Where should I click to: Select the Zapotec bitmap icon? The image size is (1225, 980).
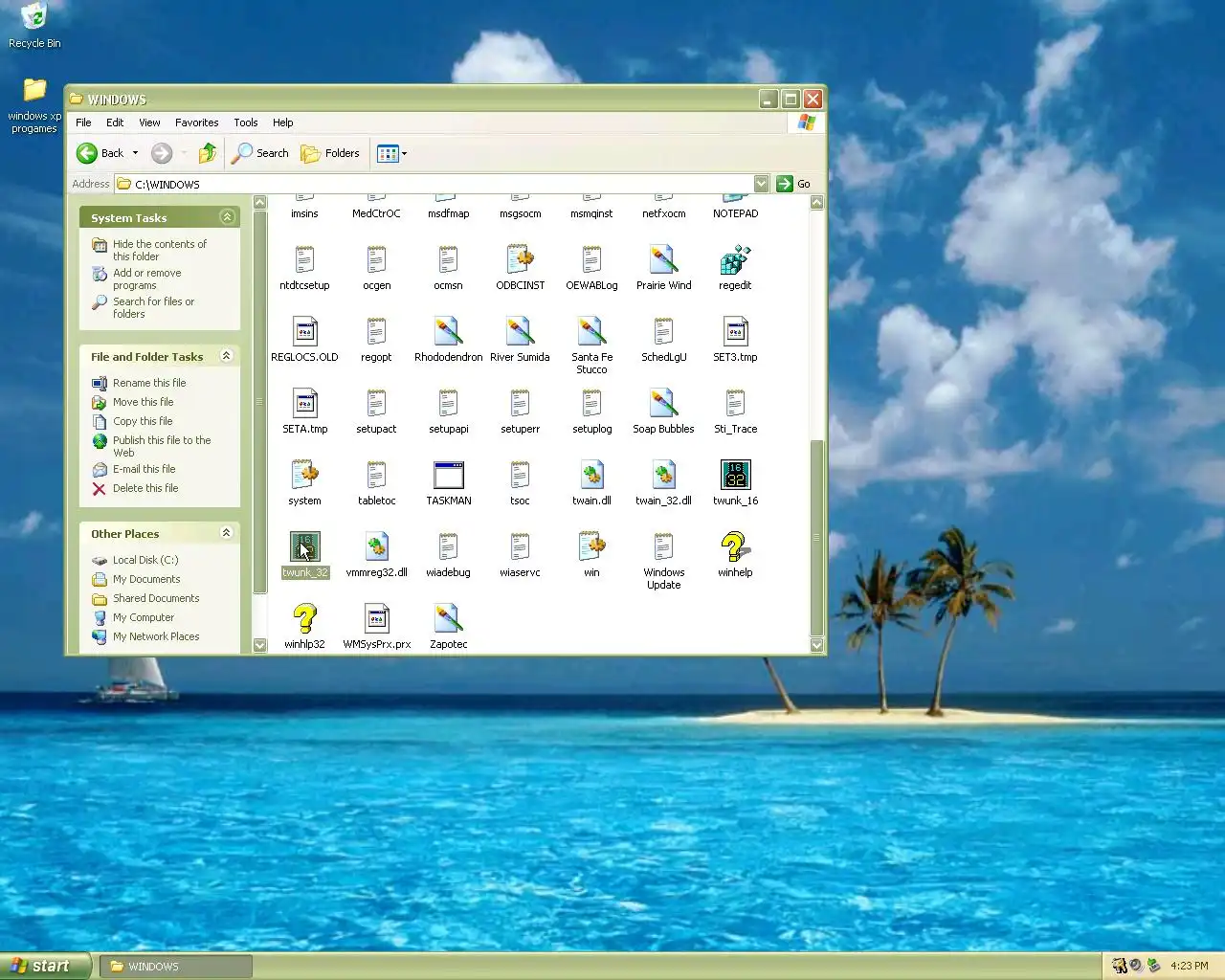pyautogui.click(x=448, y=618)
